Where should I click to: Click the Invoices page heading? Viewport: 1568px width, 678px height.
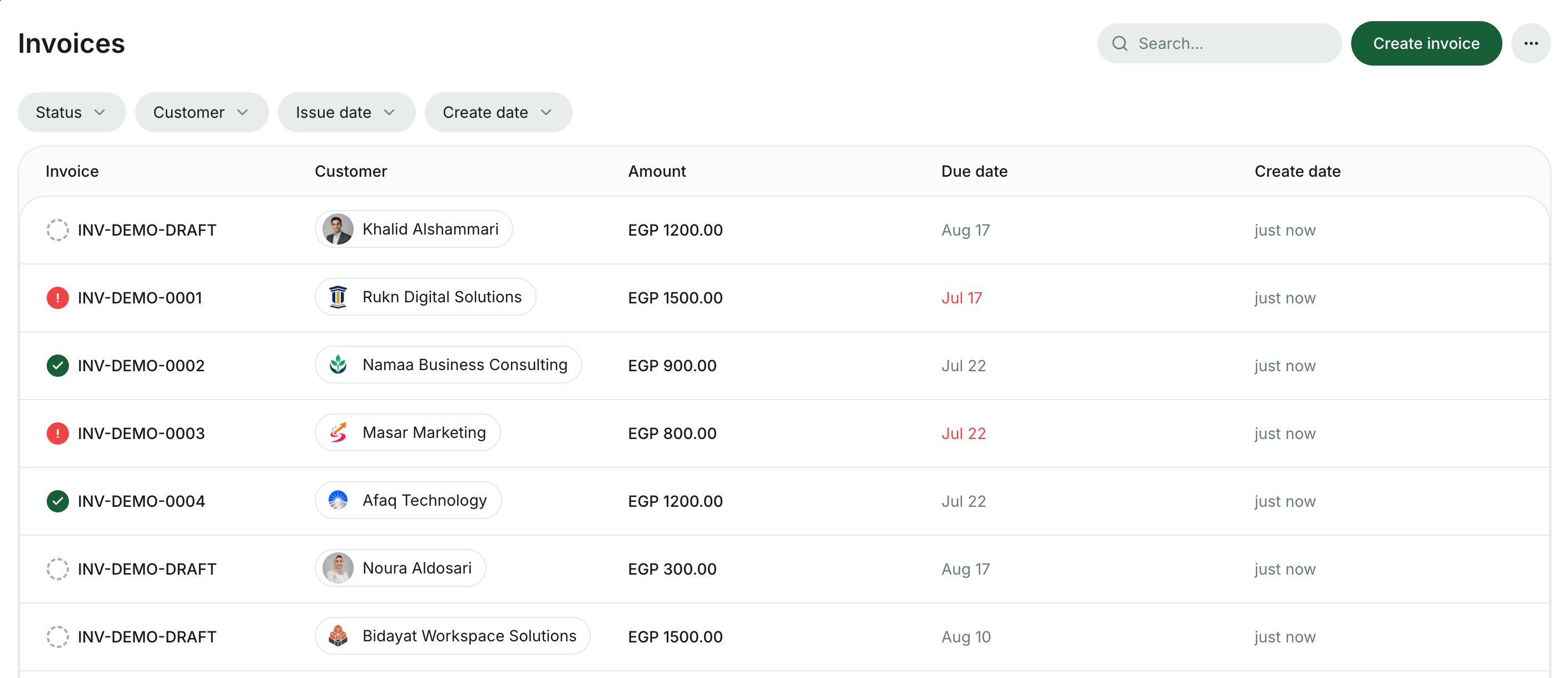[71, 43]
